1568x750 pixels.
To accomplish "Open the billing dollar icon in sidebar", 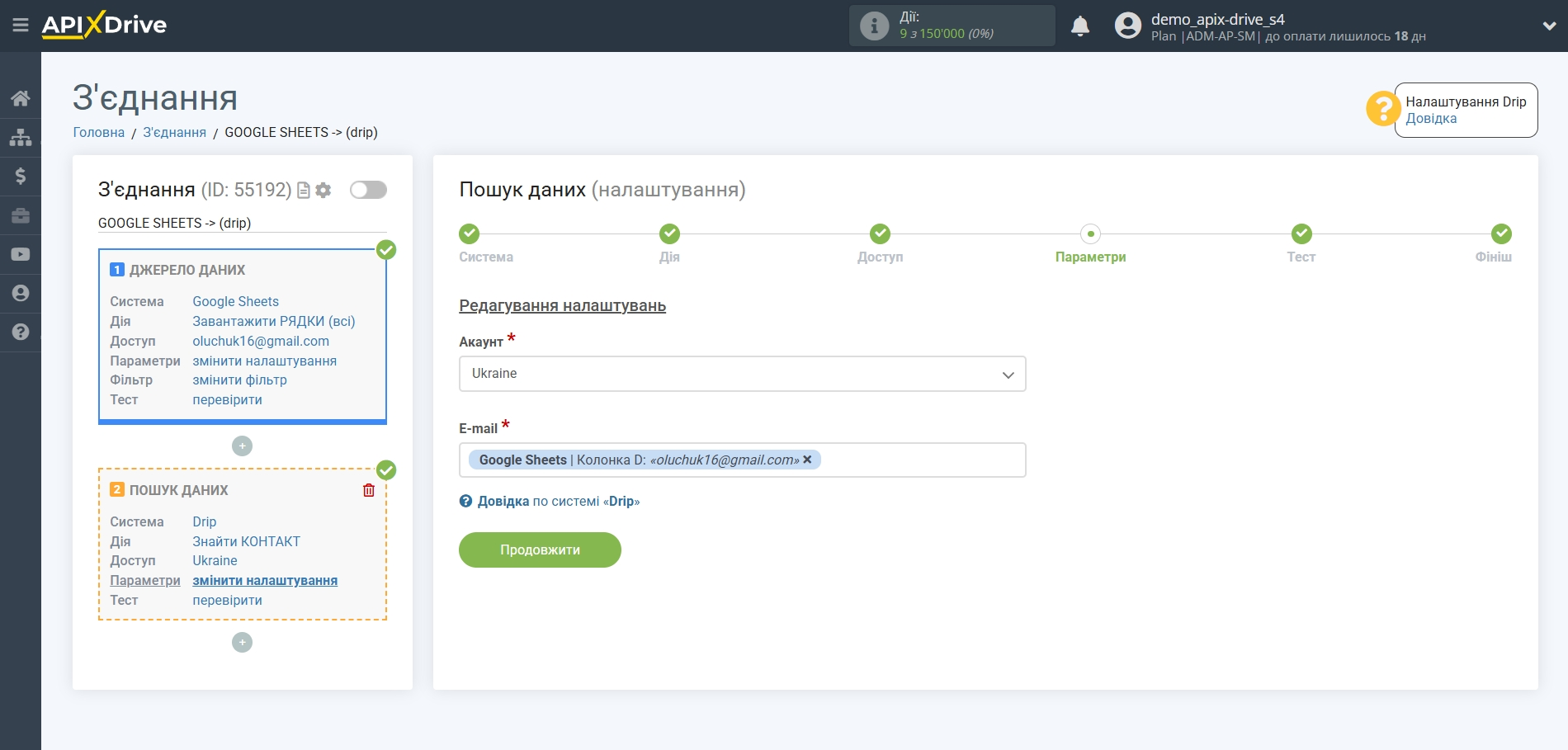I will point(21,176).
